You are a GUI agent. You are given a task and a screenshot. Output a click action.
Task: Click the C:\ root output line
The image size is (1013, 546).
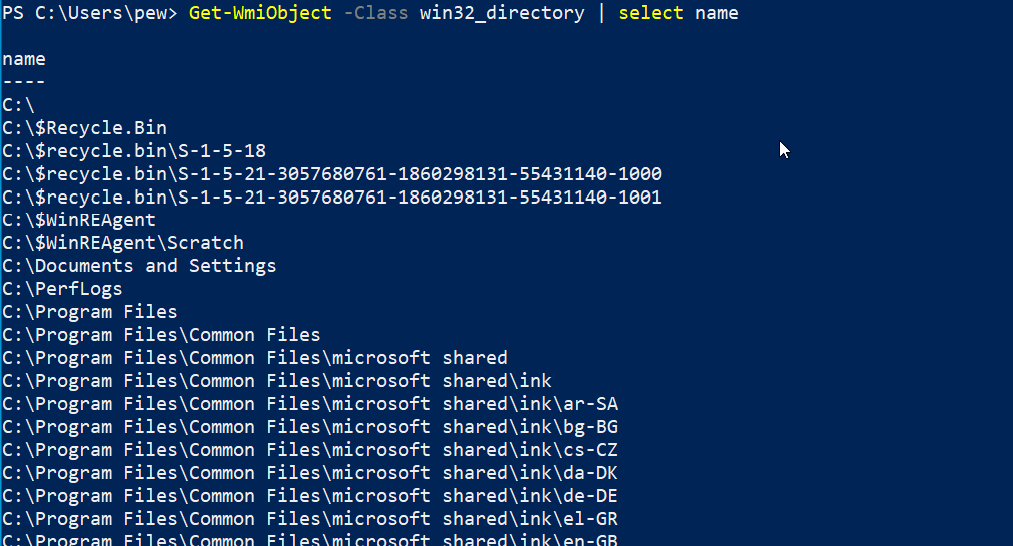pyautogui.click(x=18, y=105)
